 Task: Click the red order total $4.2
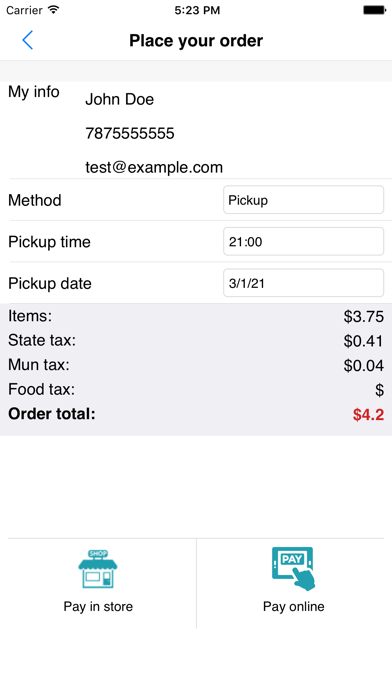[x=368, y=415]
